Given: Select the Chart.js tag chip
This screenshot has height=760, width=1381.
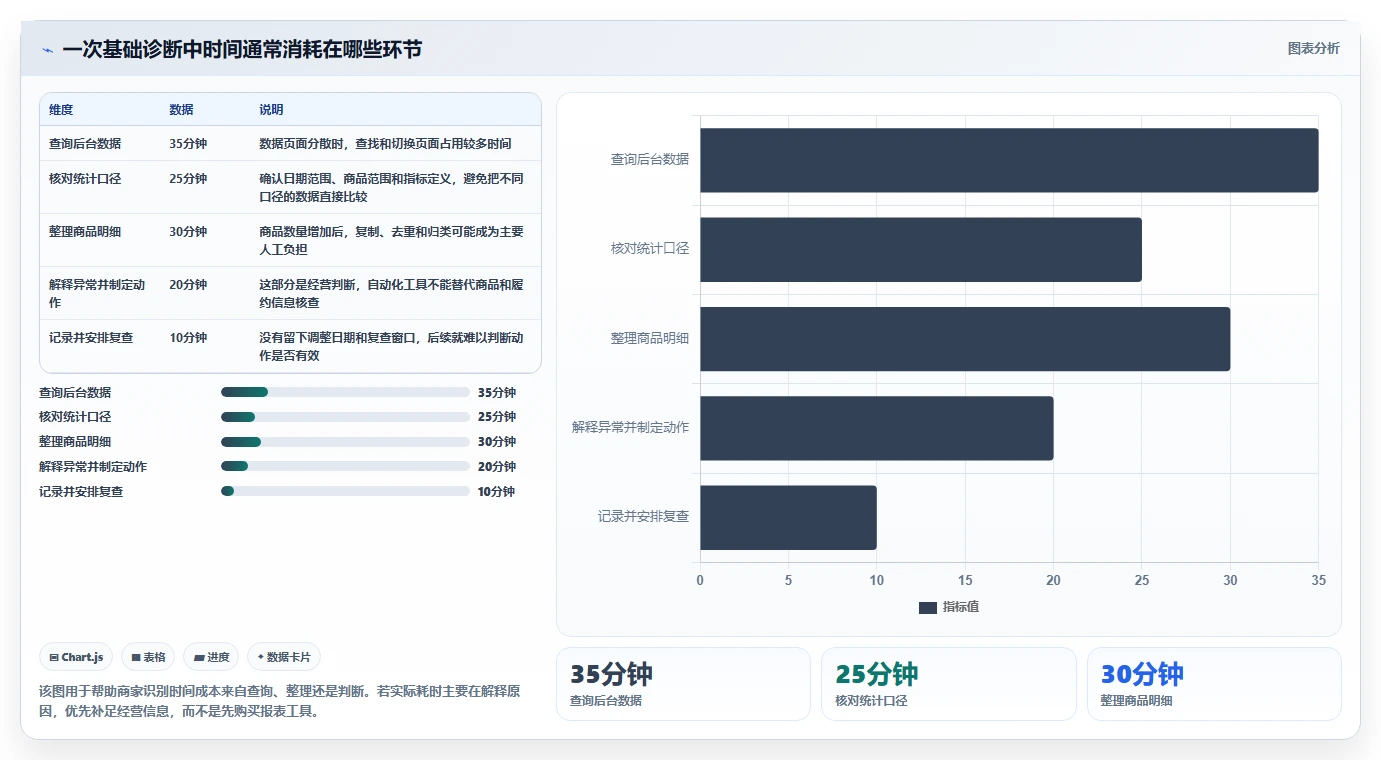Looking at the screenshot, I should (77, 657).
